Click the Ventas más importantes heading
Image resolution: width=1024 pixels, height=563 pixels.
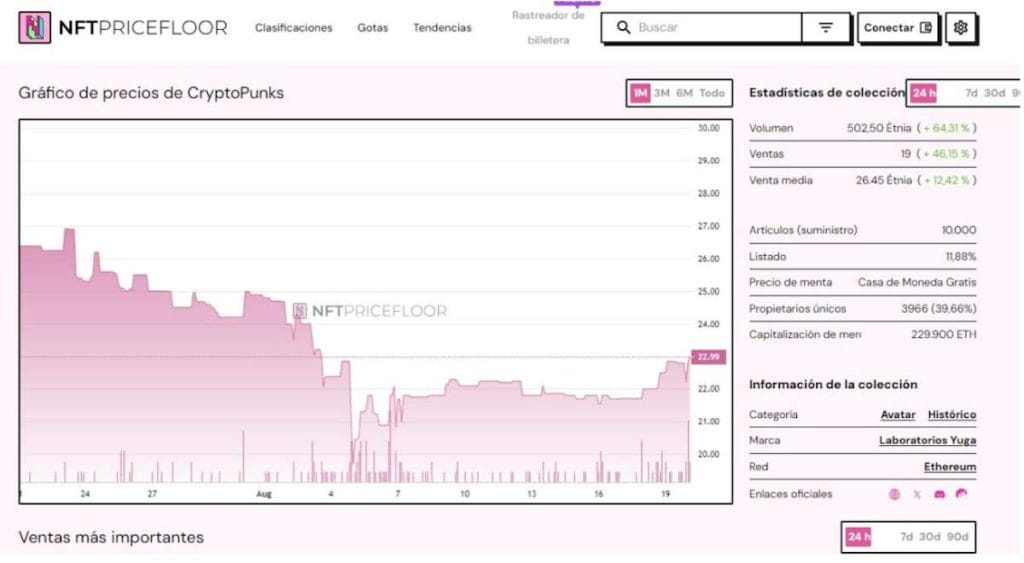click(111, 538)
